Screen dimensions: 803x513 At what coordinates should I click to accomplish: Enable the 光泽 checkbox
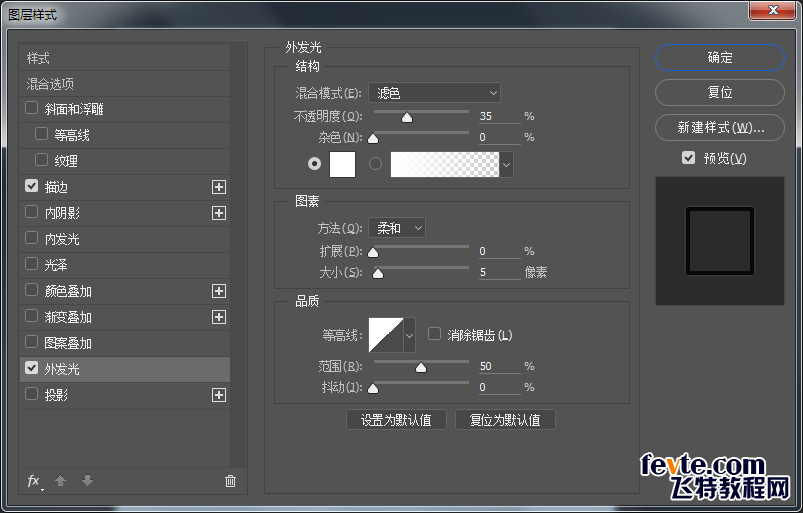(31, 264)
